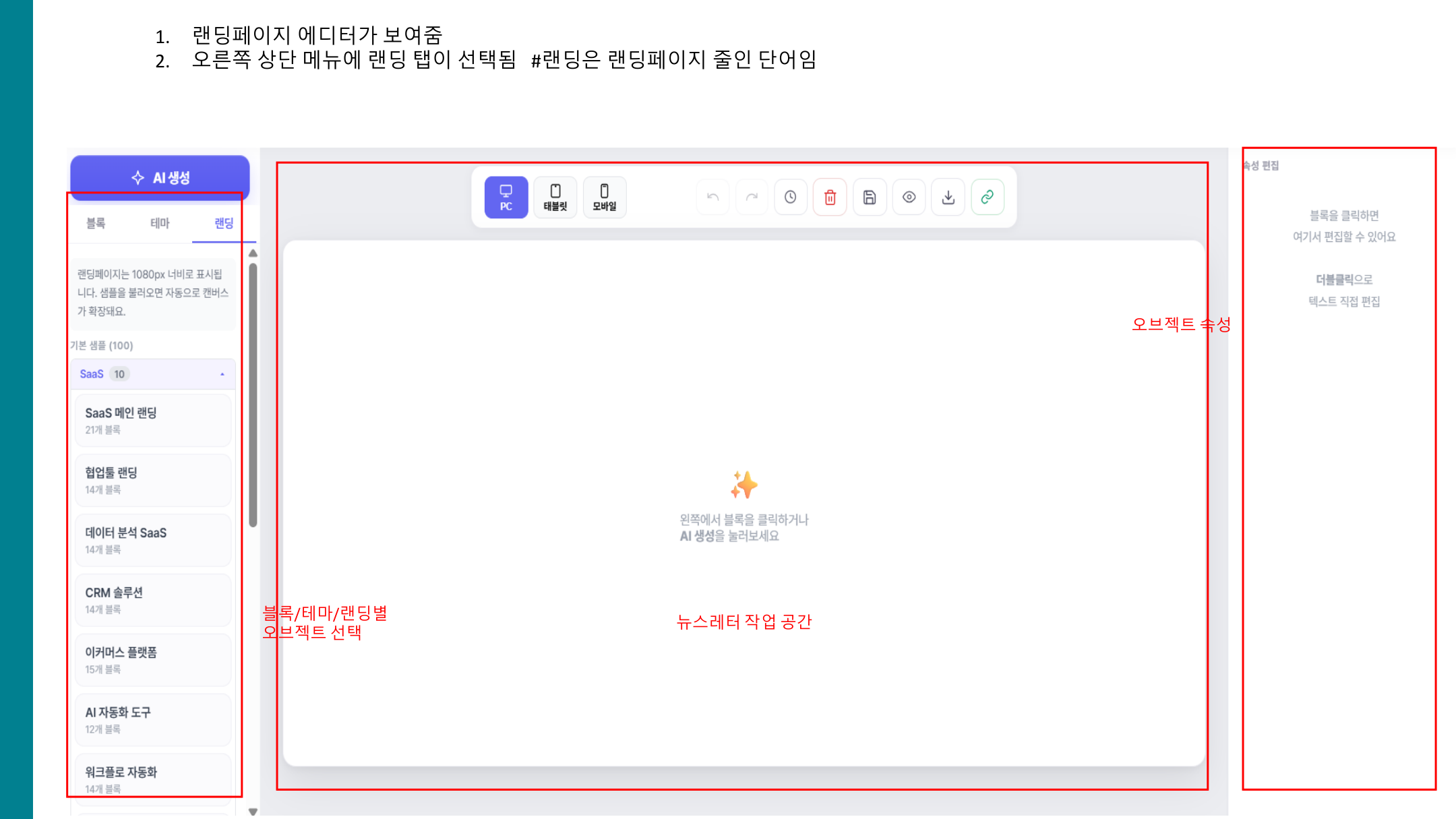
Task: Click the redo arrow icon
Action: (x=752, y=198)
